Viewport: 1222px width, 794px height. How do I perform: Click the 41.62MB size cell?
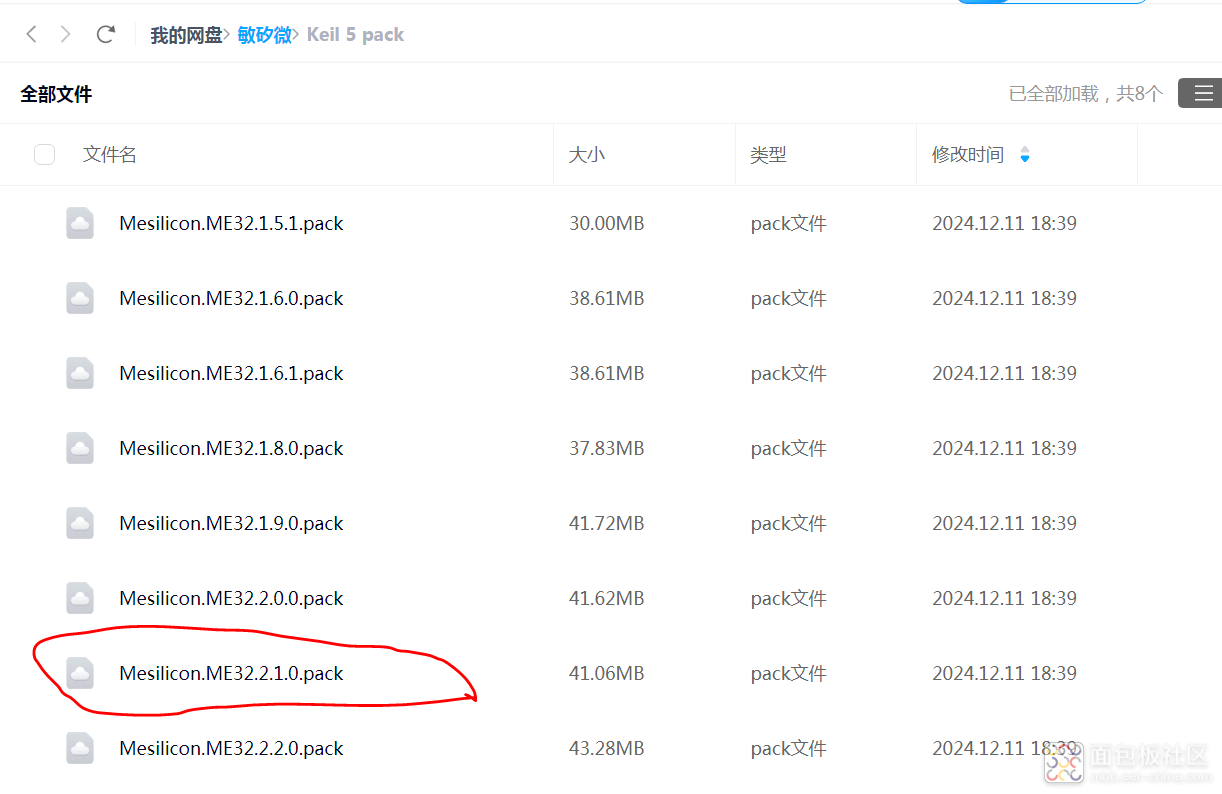[x=607, y=598]
